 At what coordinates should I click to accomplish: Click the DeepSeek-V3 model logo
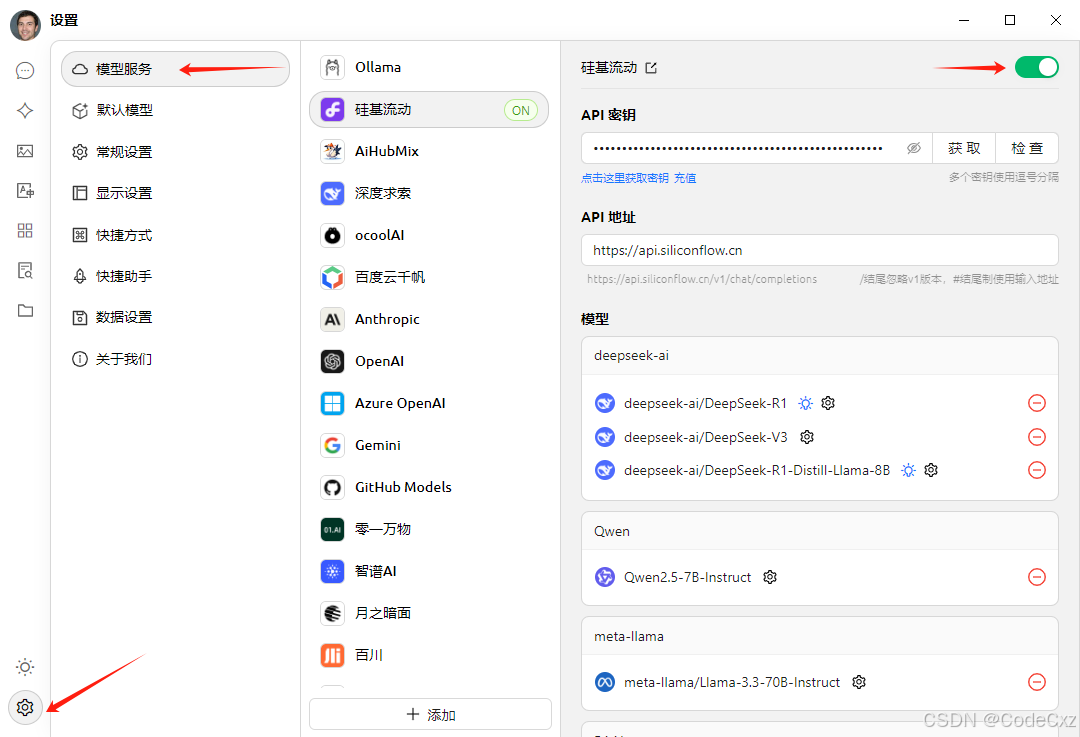605,437
